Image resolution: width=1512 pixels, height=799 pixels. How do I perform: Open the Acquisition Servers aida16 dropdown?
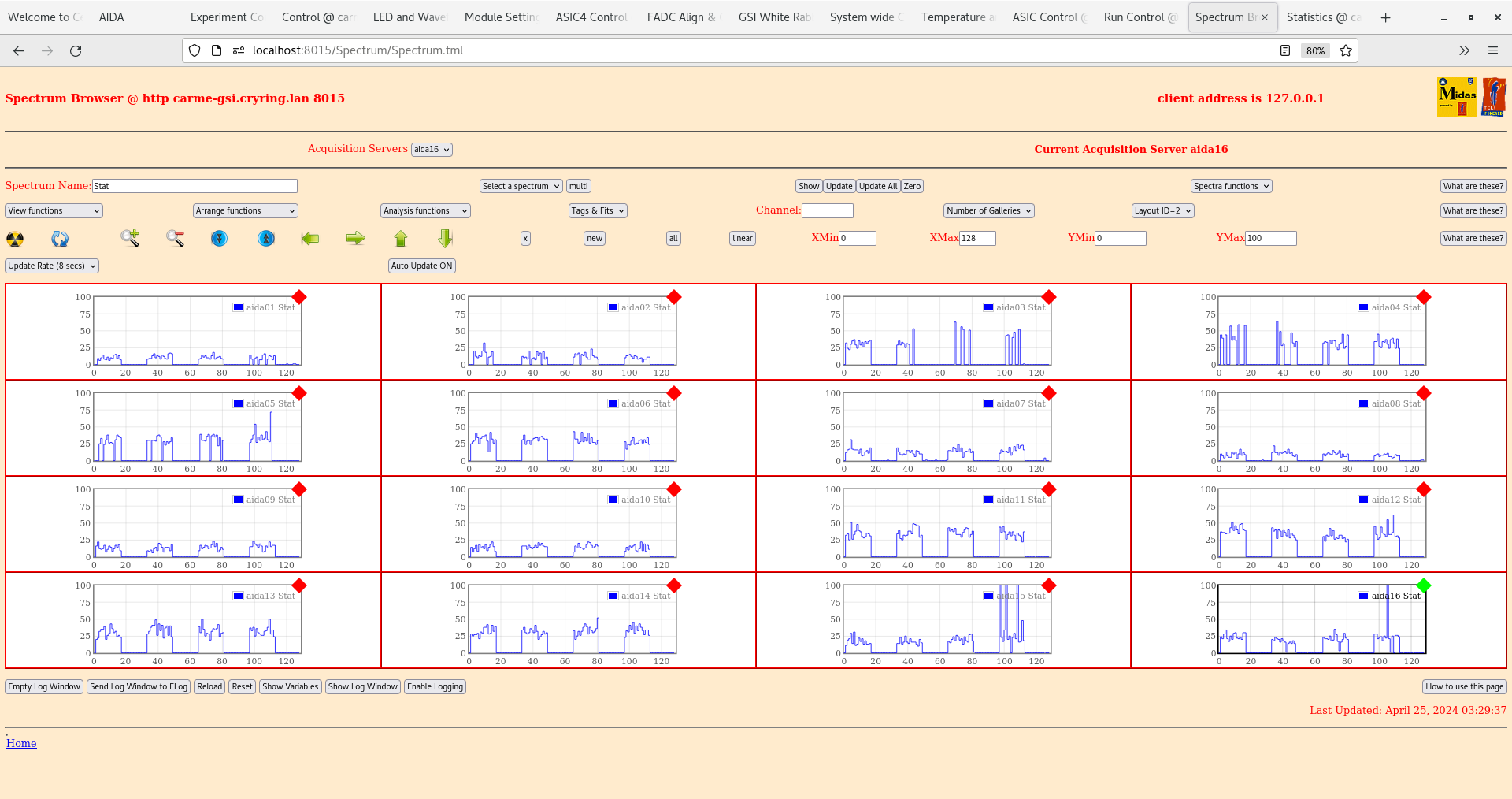[x=432, y=150]
